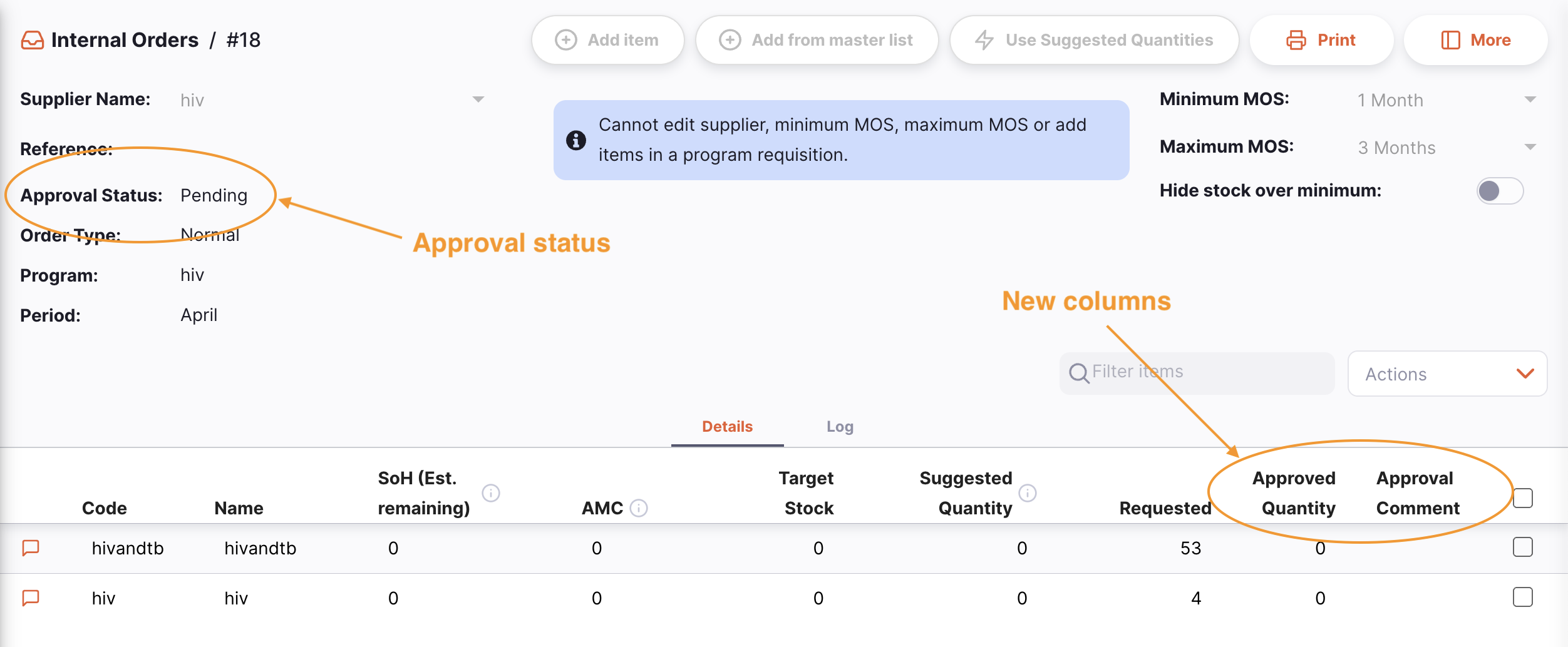1568x647 pixels.
Task: Select the Details tab
Action: pyautogui.click(x=726, y=427)
